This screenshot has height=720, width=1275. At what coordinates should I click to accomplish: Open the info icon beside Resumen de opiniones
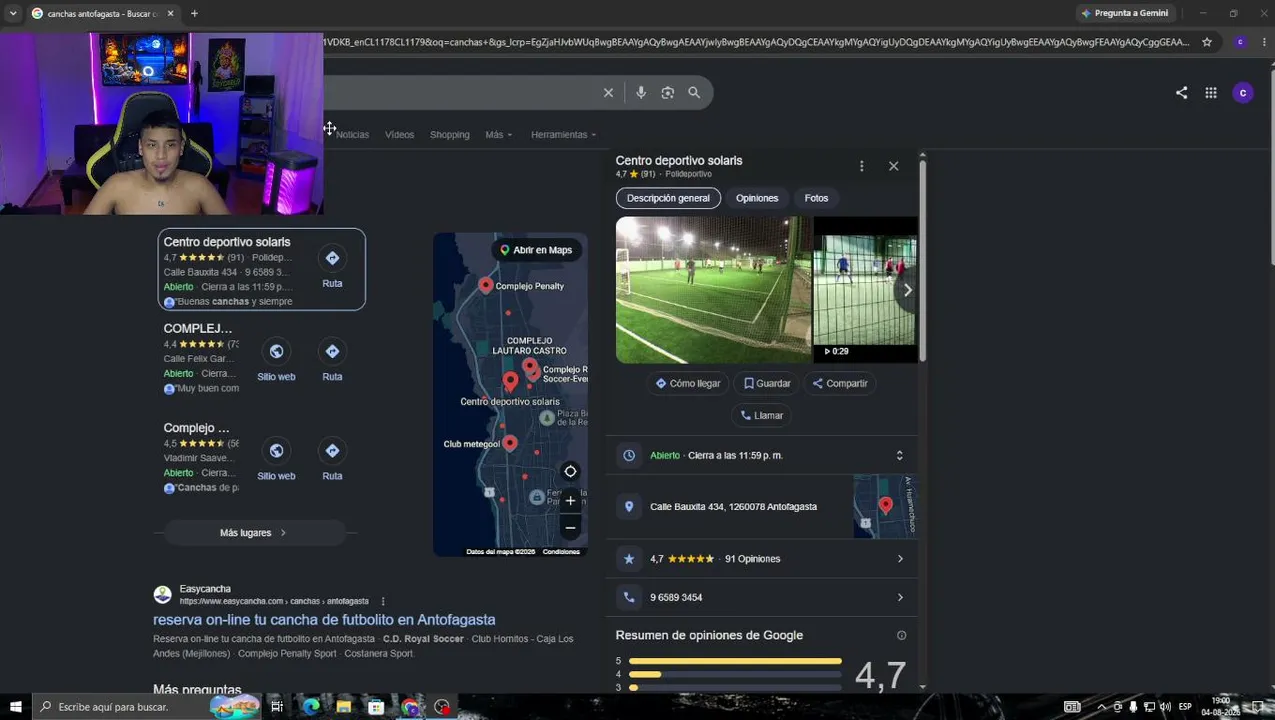[901, 635]
